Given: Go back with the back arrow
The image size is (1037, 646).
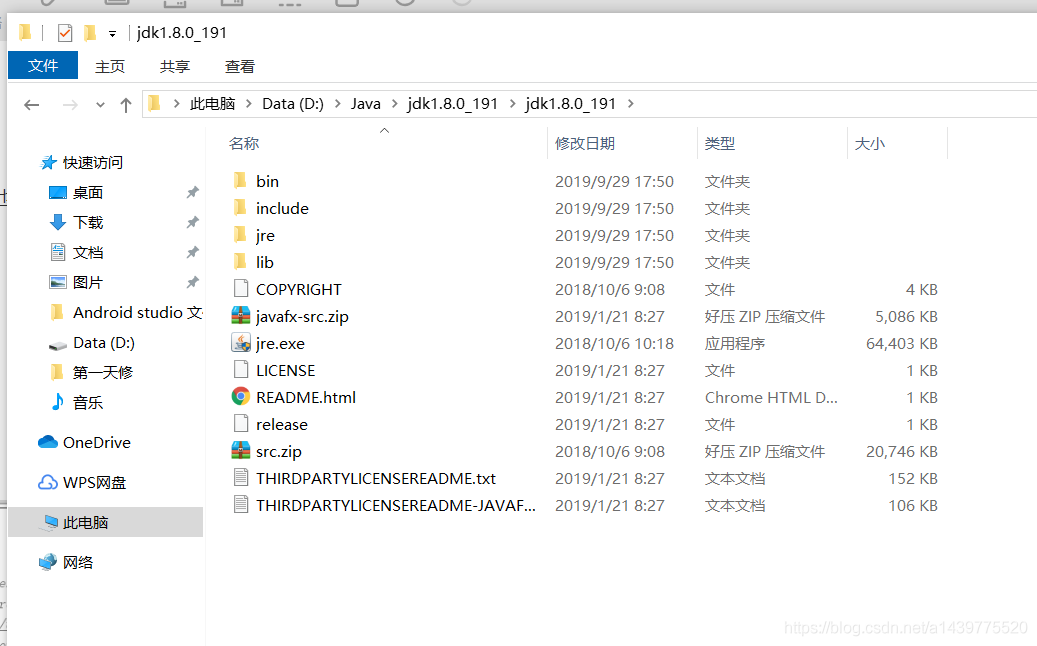Looking at the screenshot, I should click(31, 104).
